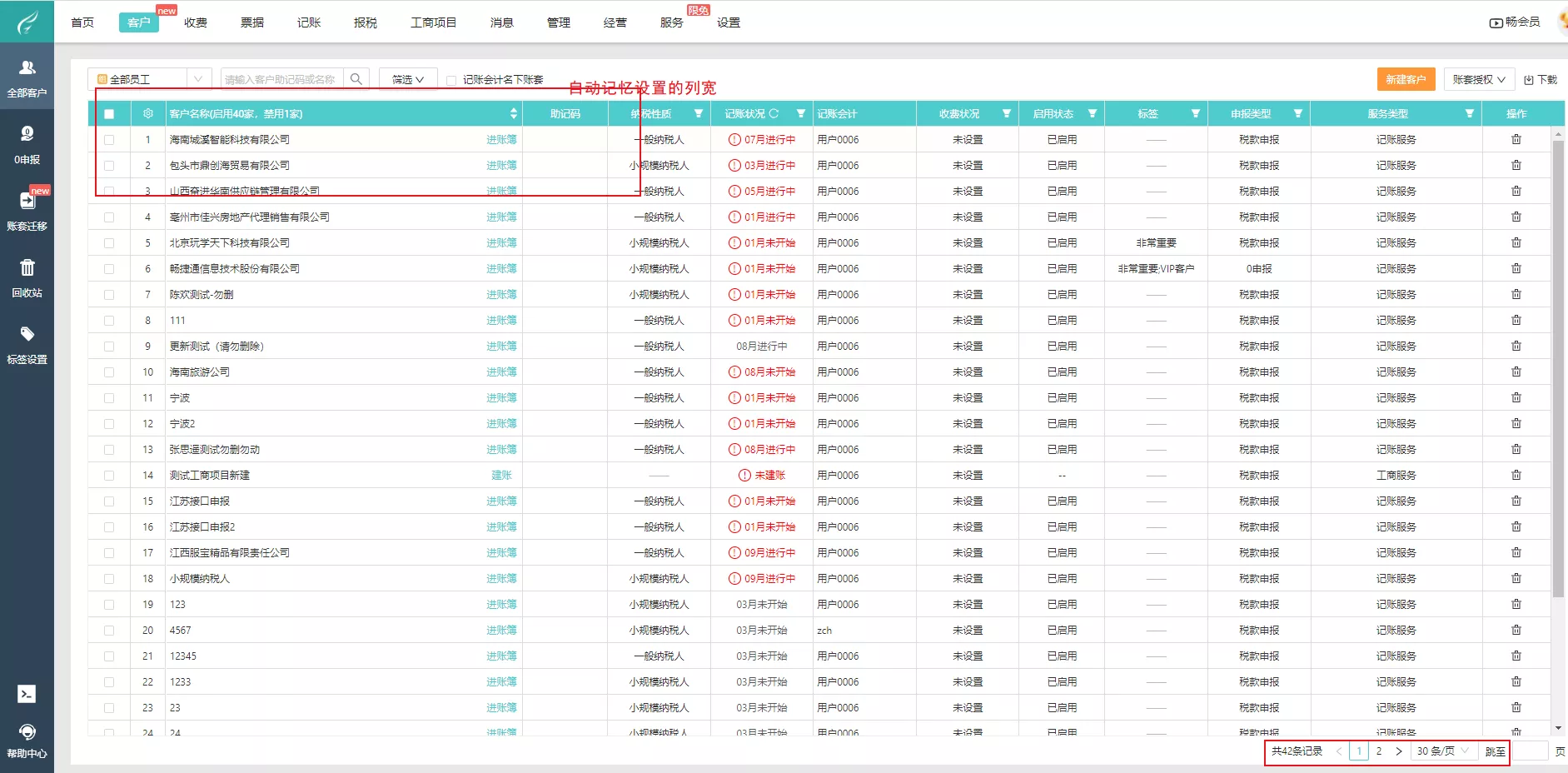Refresh 记账状况 with the circular arrow icon
The width and height of the screenshot is (1568, 773).
[x=774, y=113]
